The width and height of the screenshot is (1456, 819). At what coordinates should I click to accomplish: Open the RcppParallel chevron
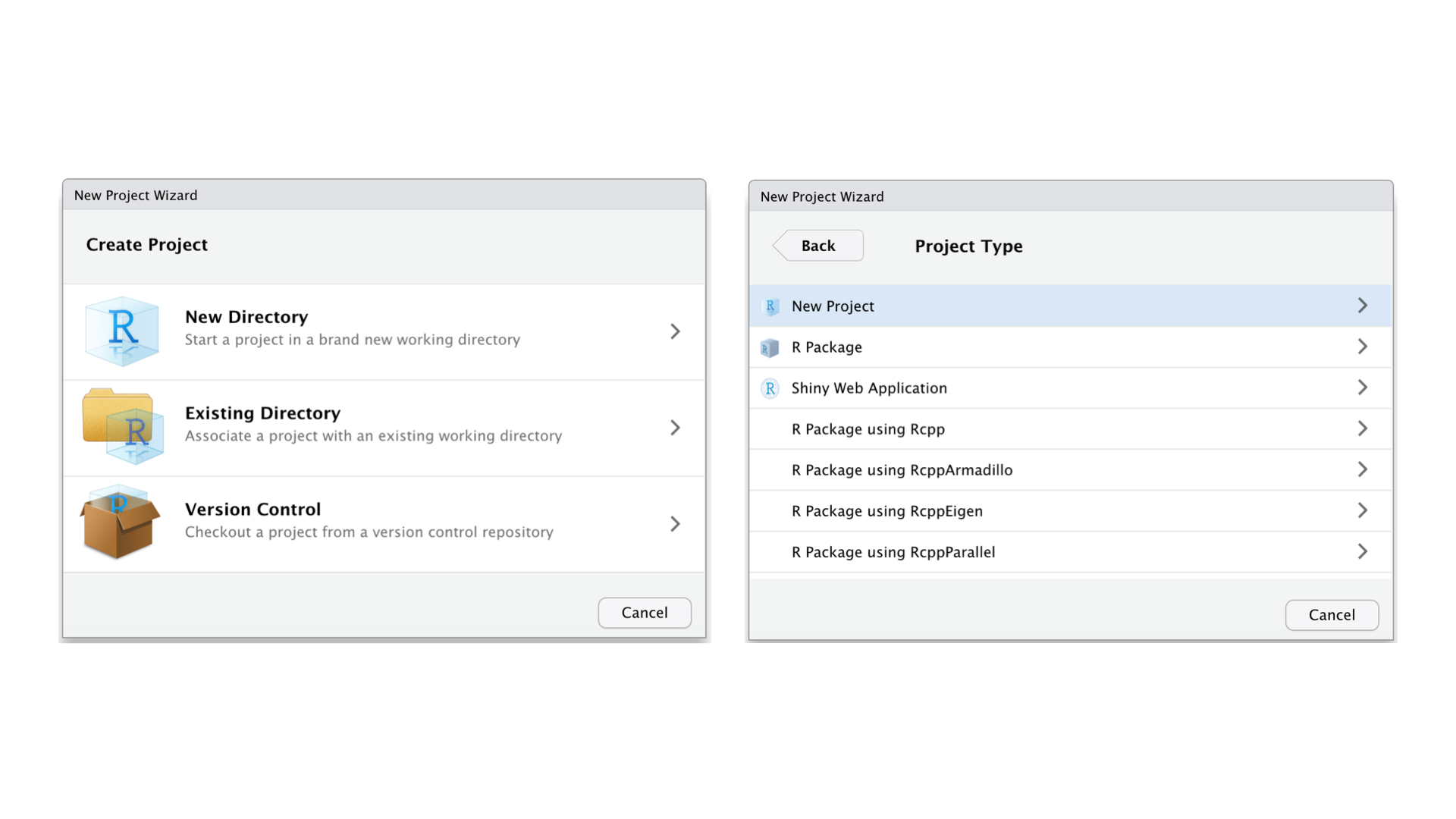pos(1362,551)
